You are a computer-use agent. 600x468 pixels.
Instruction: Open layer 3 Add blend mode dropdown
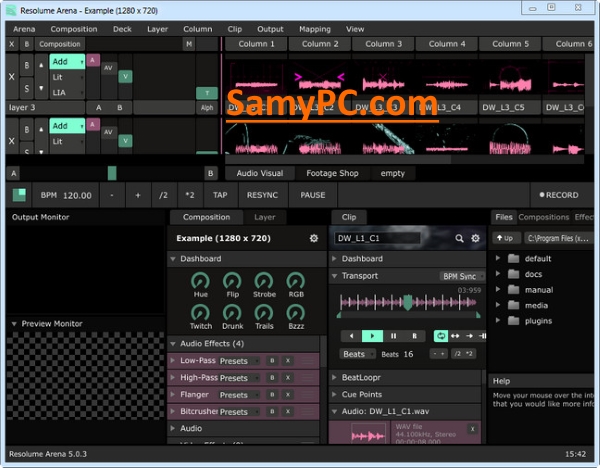[67, 62]
